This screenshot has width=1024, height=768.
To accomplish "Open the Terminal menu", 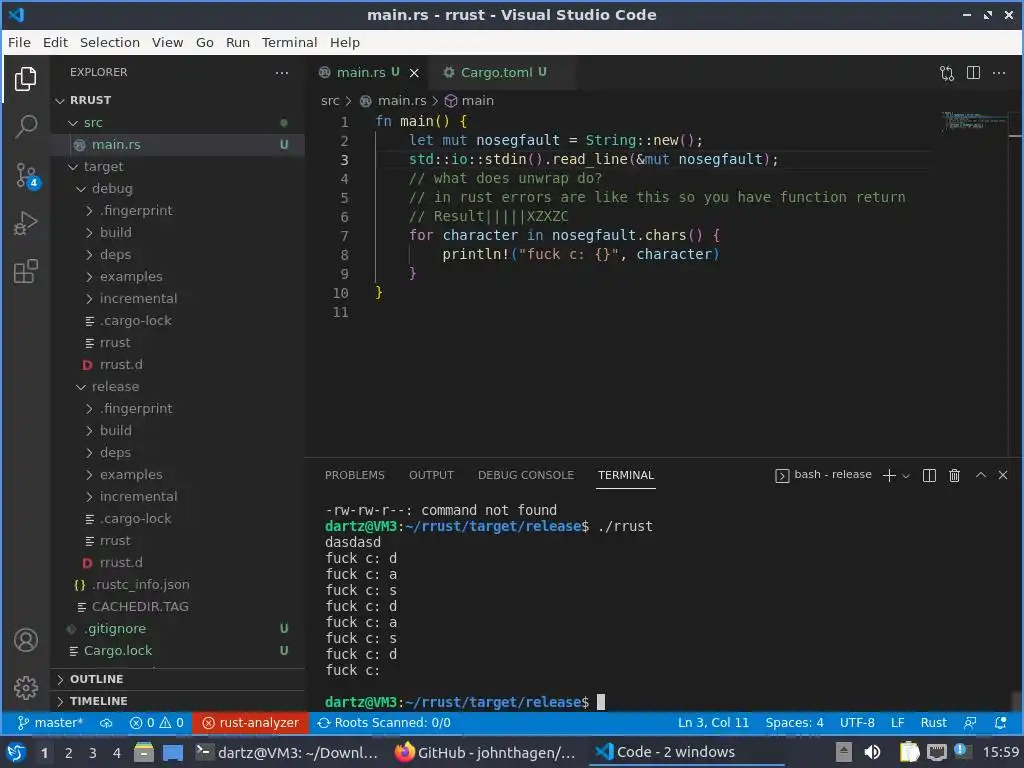I will pos(289,42).
